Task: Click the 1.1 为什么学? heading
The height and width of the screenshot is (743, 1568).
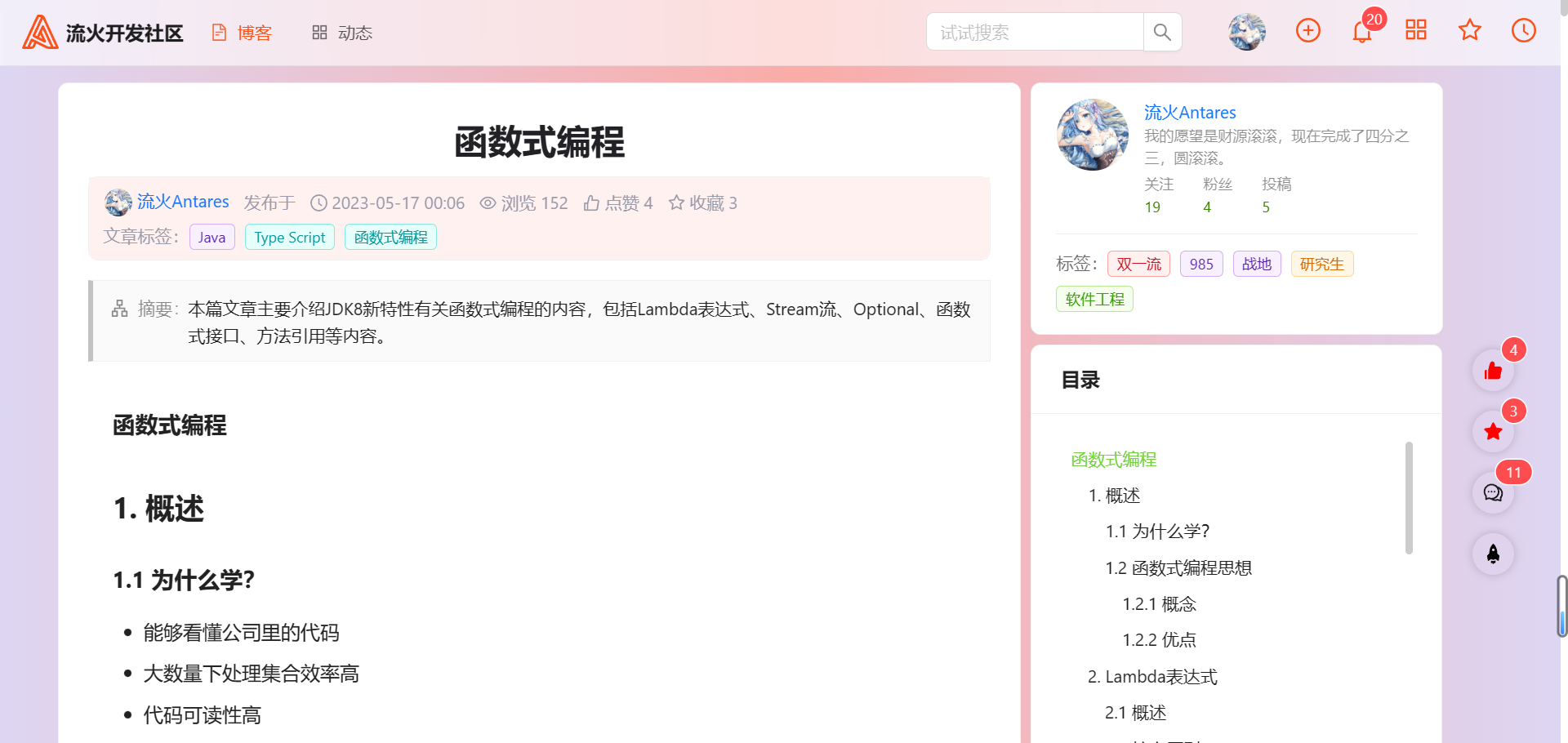Action: tap(184, 580)
